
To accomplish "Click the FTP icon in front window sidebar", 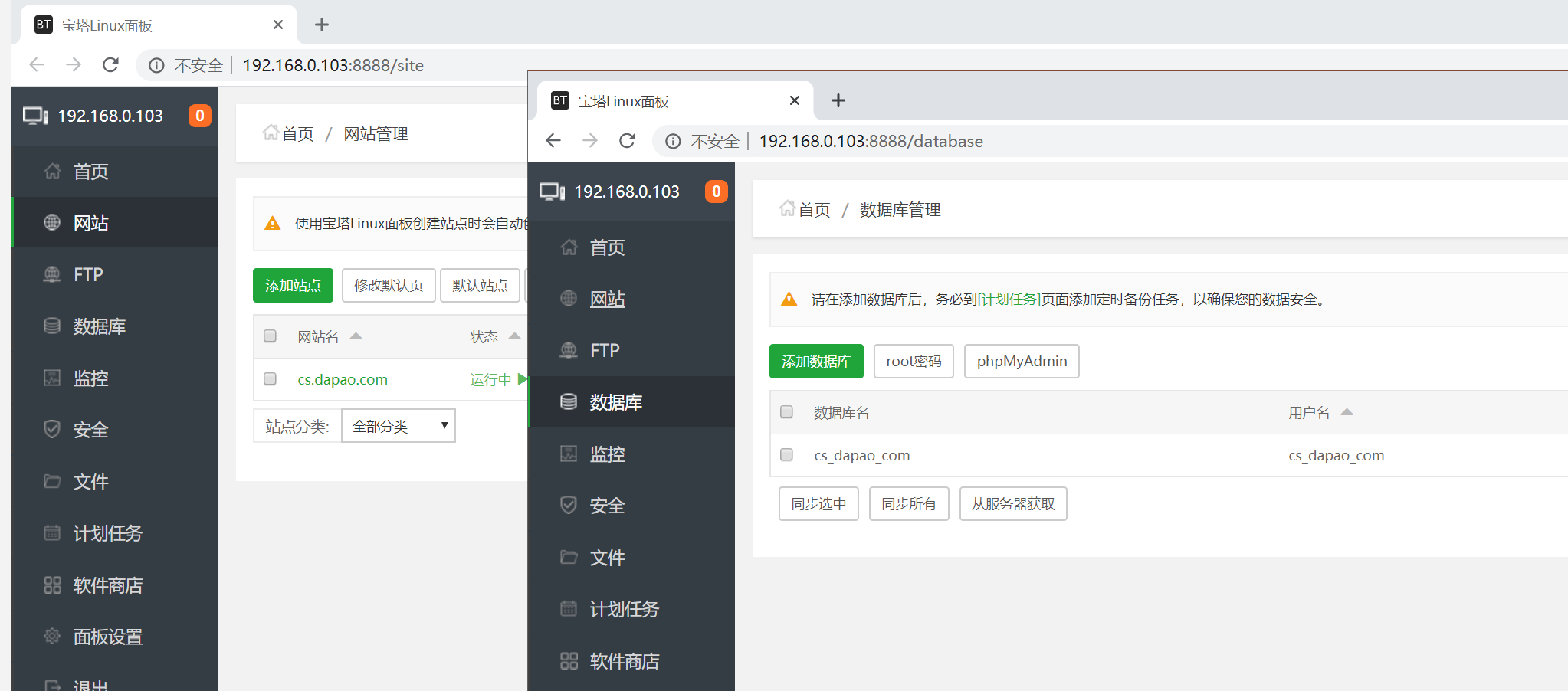I will pos(569,350).
